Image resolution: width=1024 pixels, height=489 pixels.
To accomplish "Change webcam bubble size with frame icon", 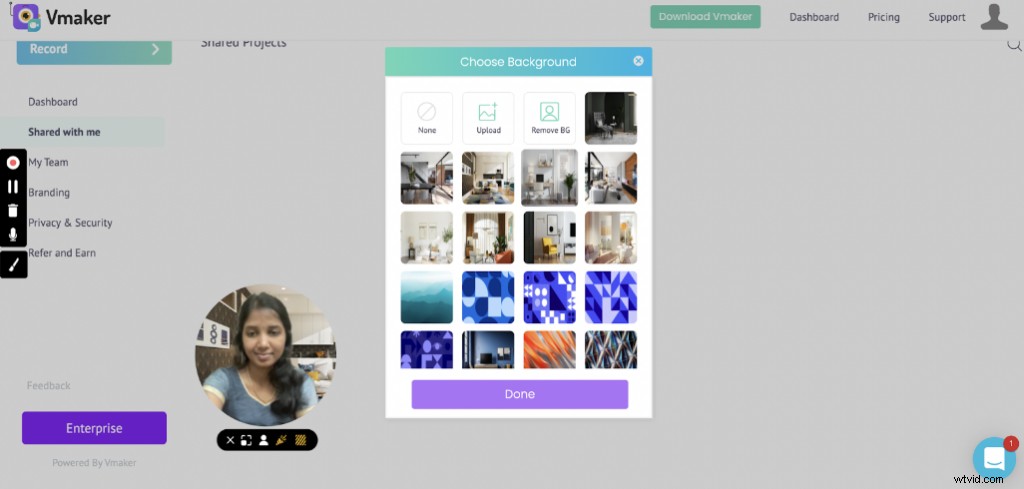I will (x=246, y=440).
